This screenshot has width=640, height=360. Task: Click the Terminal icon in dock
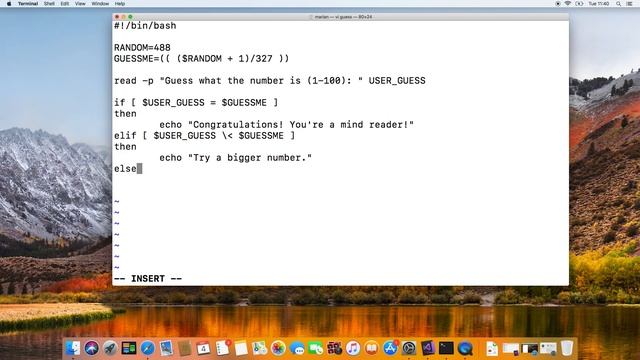click(446, 348)
